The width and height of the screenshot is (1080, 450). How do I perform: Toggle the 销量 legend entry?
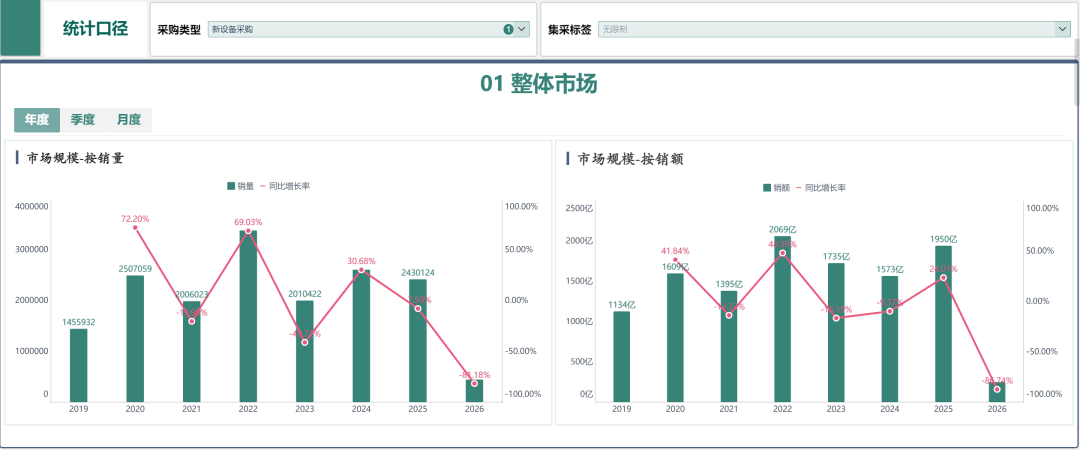pyautogui.click(x=240, y=186)
